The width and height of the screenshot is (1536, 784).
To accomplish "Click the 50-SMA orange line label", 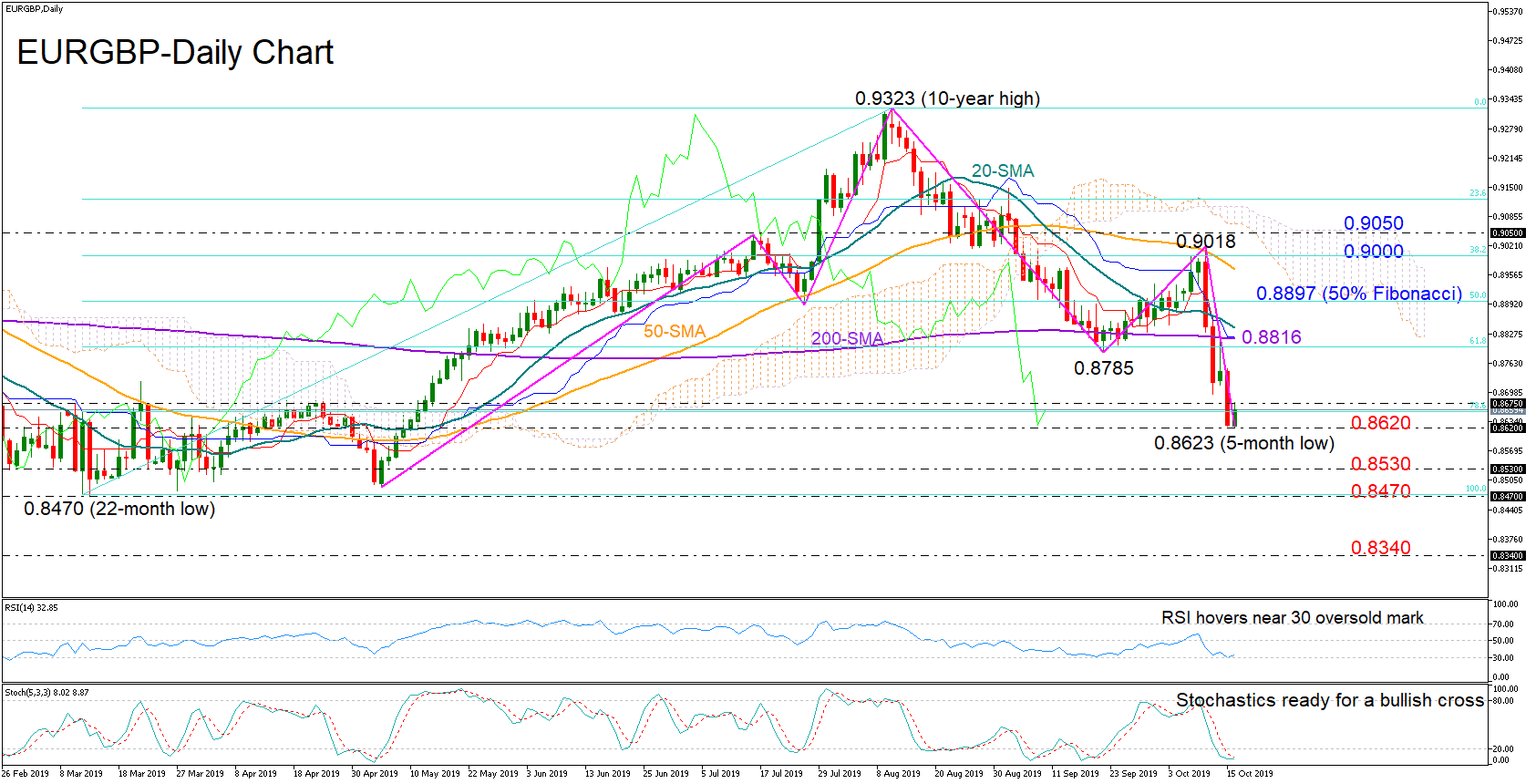I will (675, 330).
